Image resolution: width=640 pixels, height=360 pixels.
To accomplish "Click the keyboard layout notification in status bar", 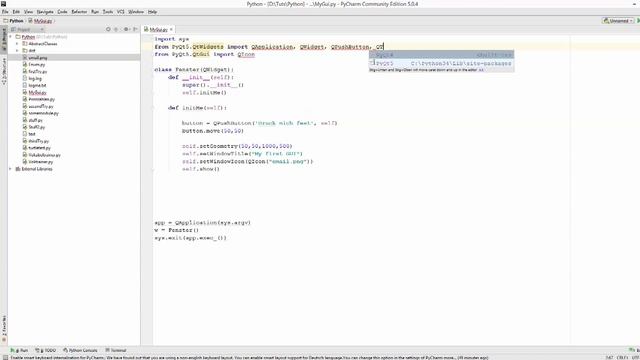I will tap(249, 358).
